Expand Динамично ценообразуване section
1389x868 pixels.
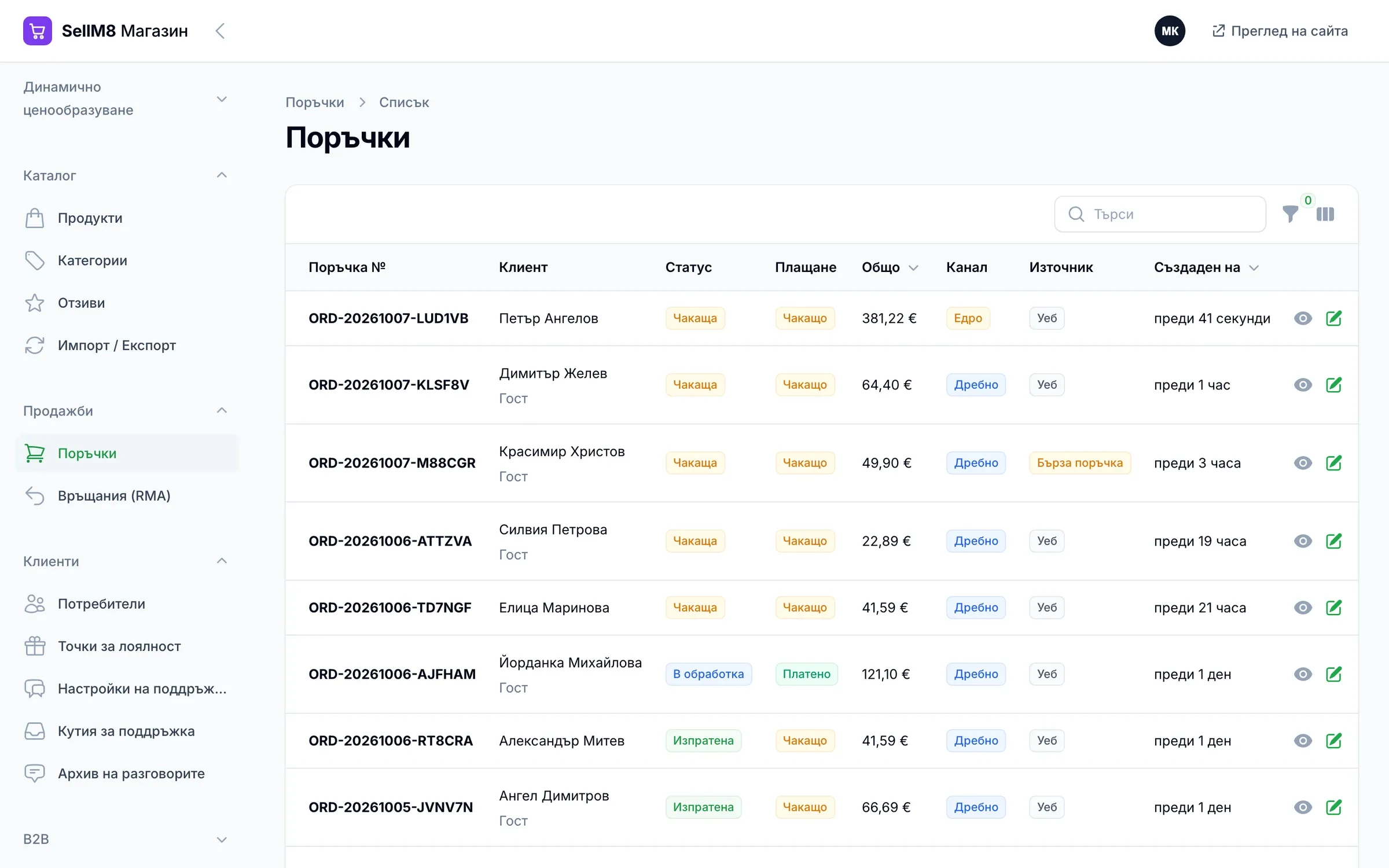click(x=222, y=99)
